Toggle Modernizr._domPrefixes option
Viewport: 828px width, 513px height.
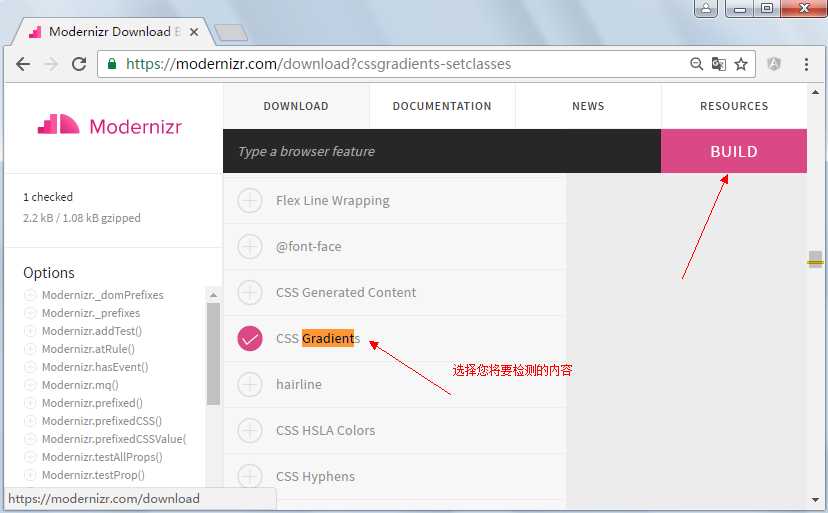(30, 295)
